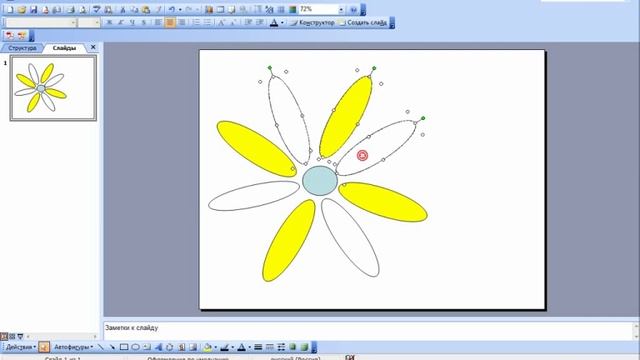Open Microsoft Office help icon

click(x=353, y=9)
